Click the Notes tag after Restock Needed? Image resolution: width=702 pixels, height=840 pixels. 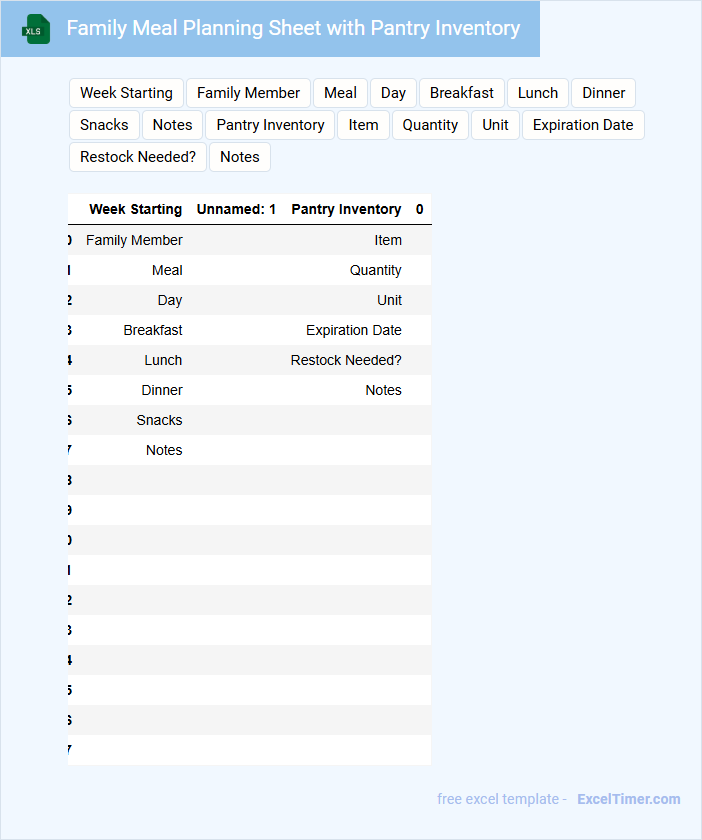[x=240, y=157]
